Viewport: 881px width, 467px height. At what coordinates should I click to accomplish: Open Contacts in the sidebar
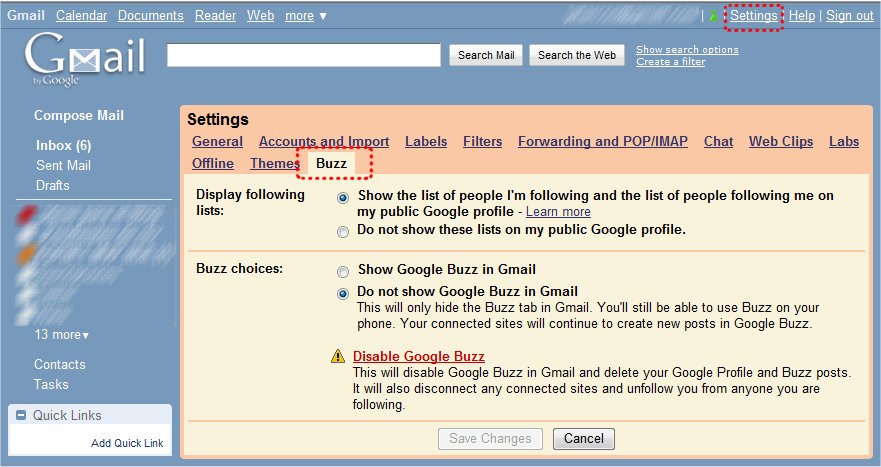pos(60,364)
